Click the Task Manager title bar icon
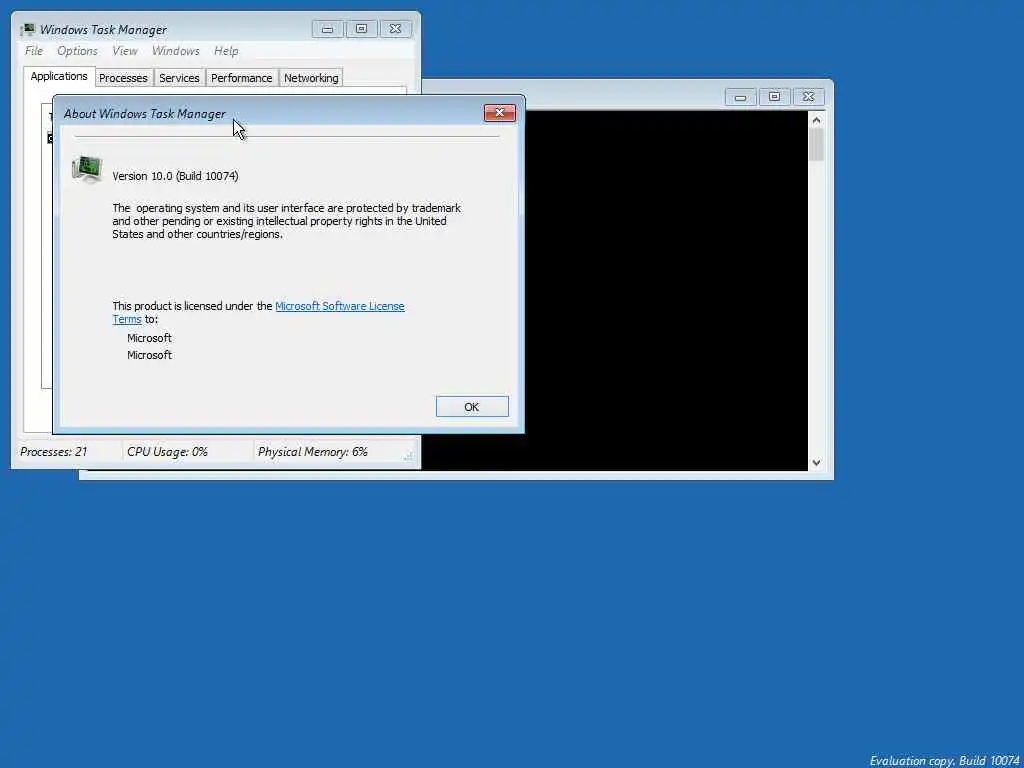1024x768 pixels. pos(28,29)
